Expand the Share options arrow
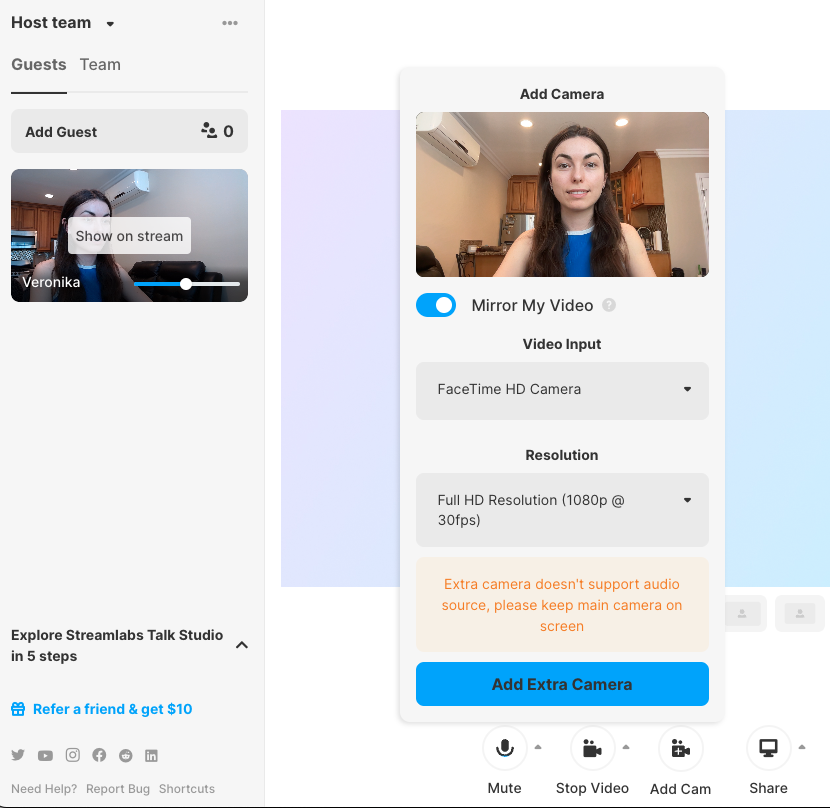The height and width of the screenshot is (808, 830). (x=802, y=747)
